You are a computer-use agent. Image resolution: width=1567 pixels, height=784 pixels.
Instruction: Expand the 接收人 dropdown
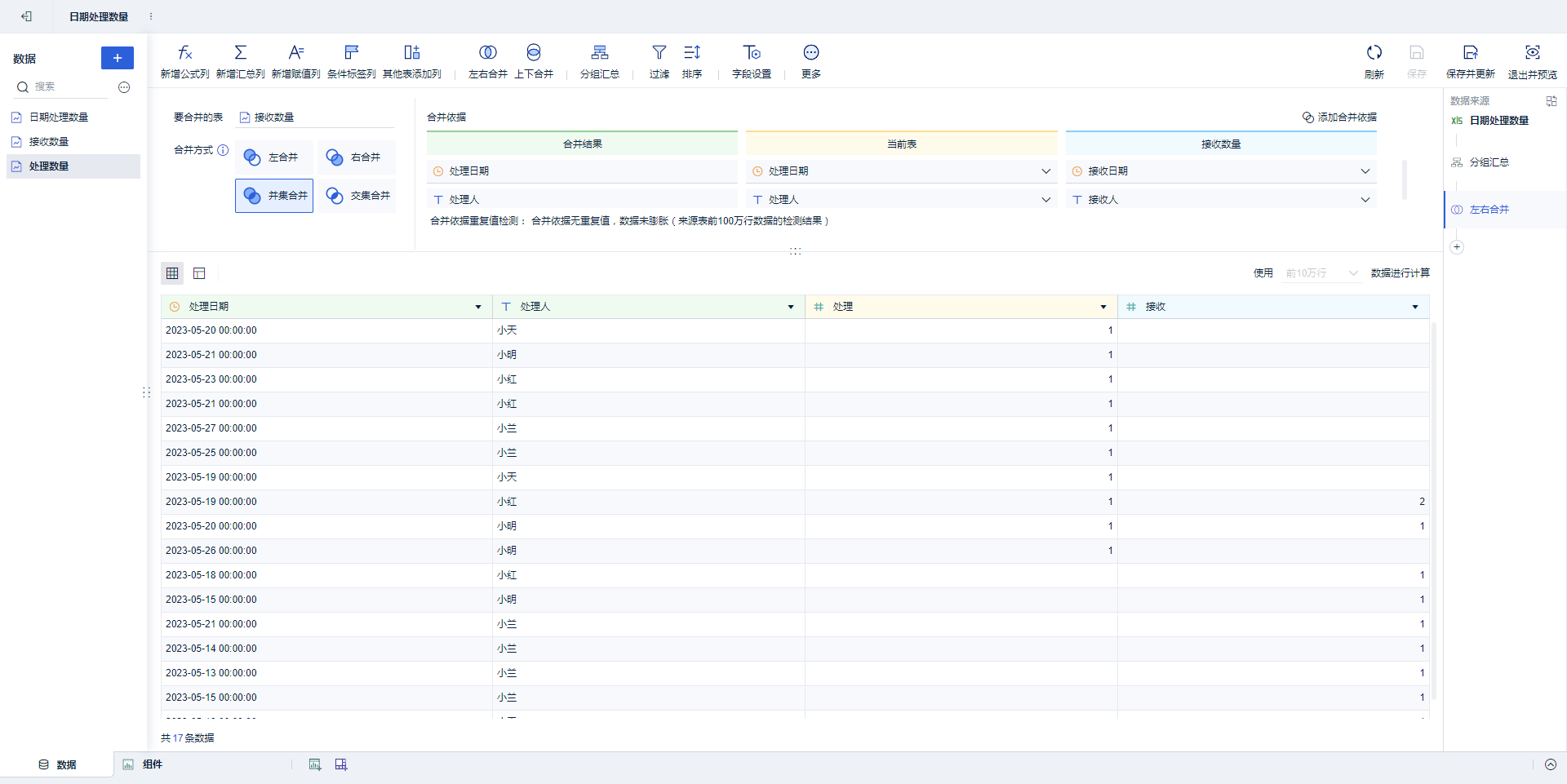pyautogui.click(x=1365, y=200)
